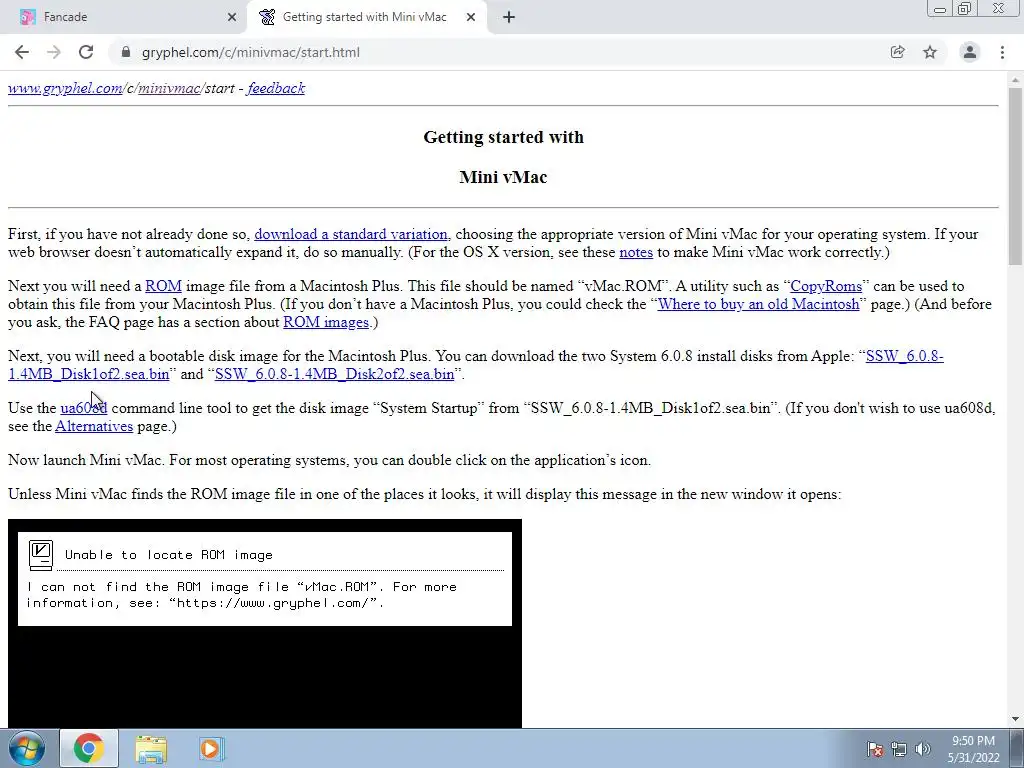Open the CopyRoms link

[826, 286]
